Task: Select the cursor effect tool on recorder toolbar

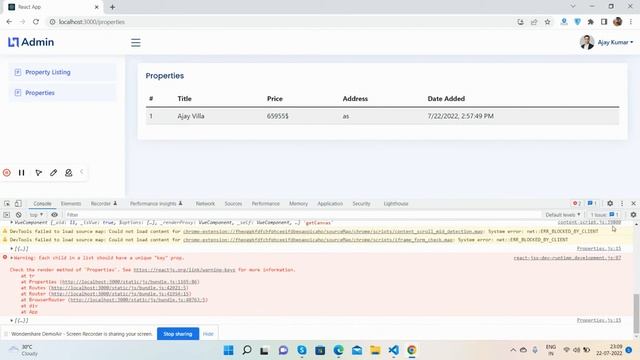Action: 38,173
